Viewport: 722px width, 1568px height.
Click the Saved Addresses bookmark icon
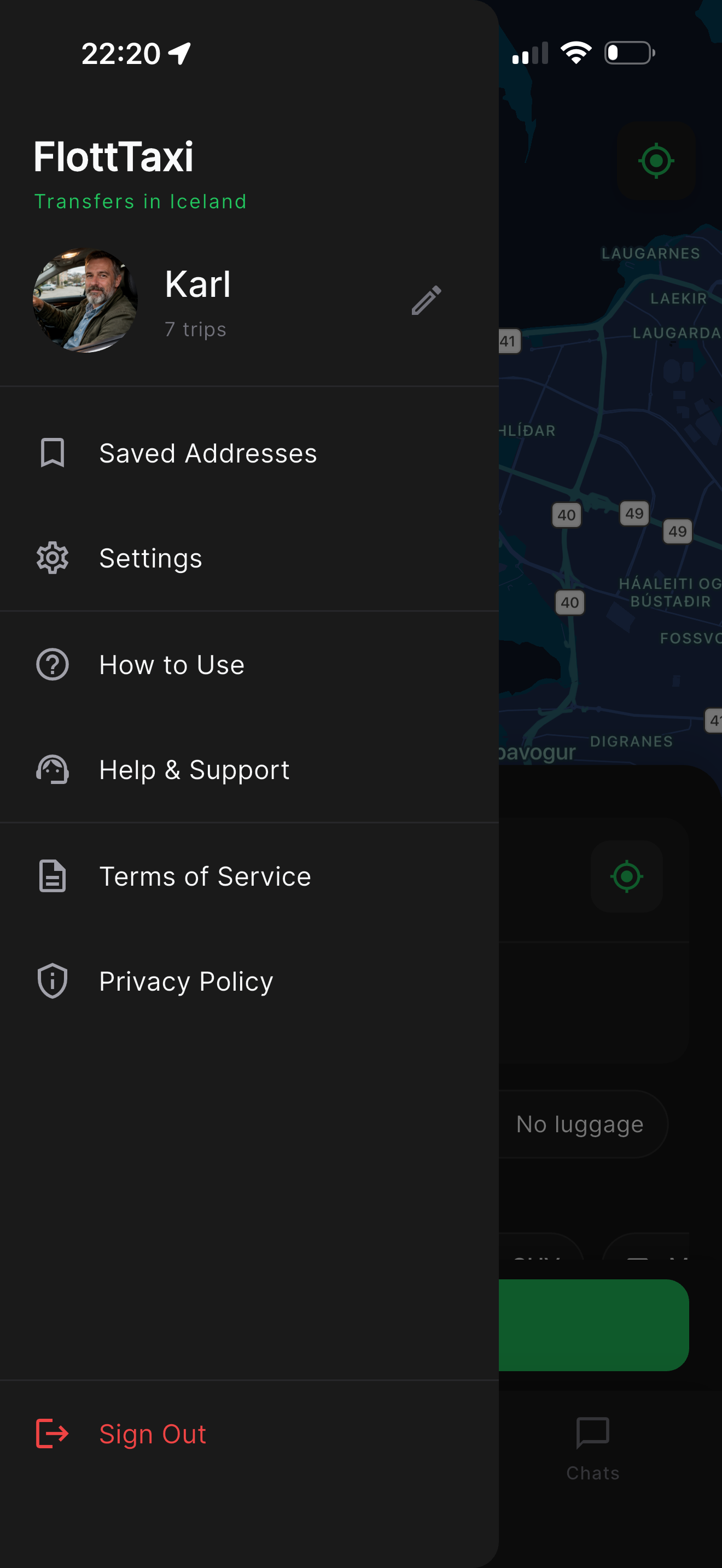tap(53, 453)
